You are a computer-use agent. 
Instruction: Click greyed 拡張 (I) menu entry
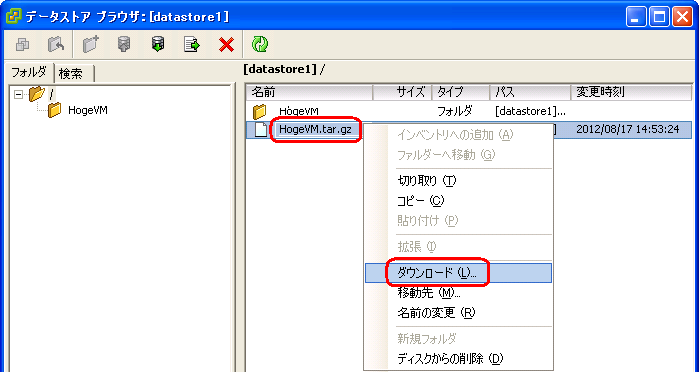click(x=458, y=246)
